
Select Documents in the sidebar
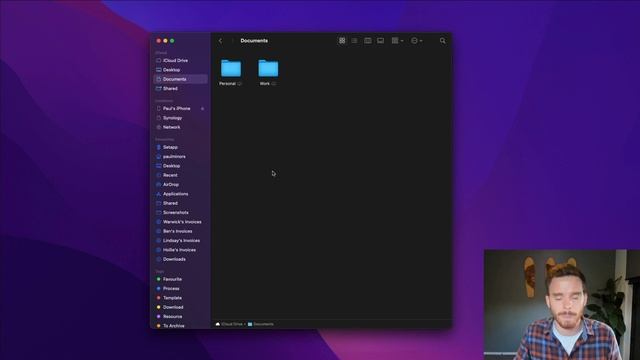pyautogui.click(x=180, y=79)
